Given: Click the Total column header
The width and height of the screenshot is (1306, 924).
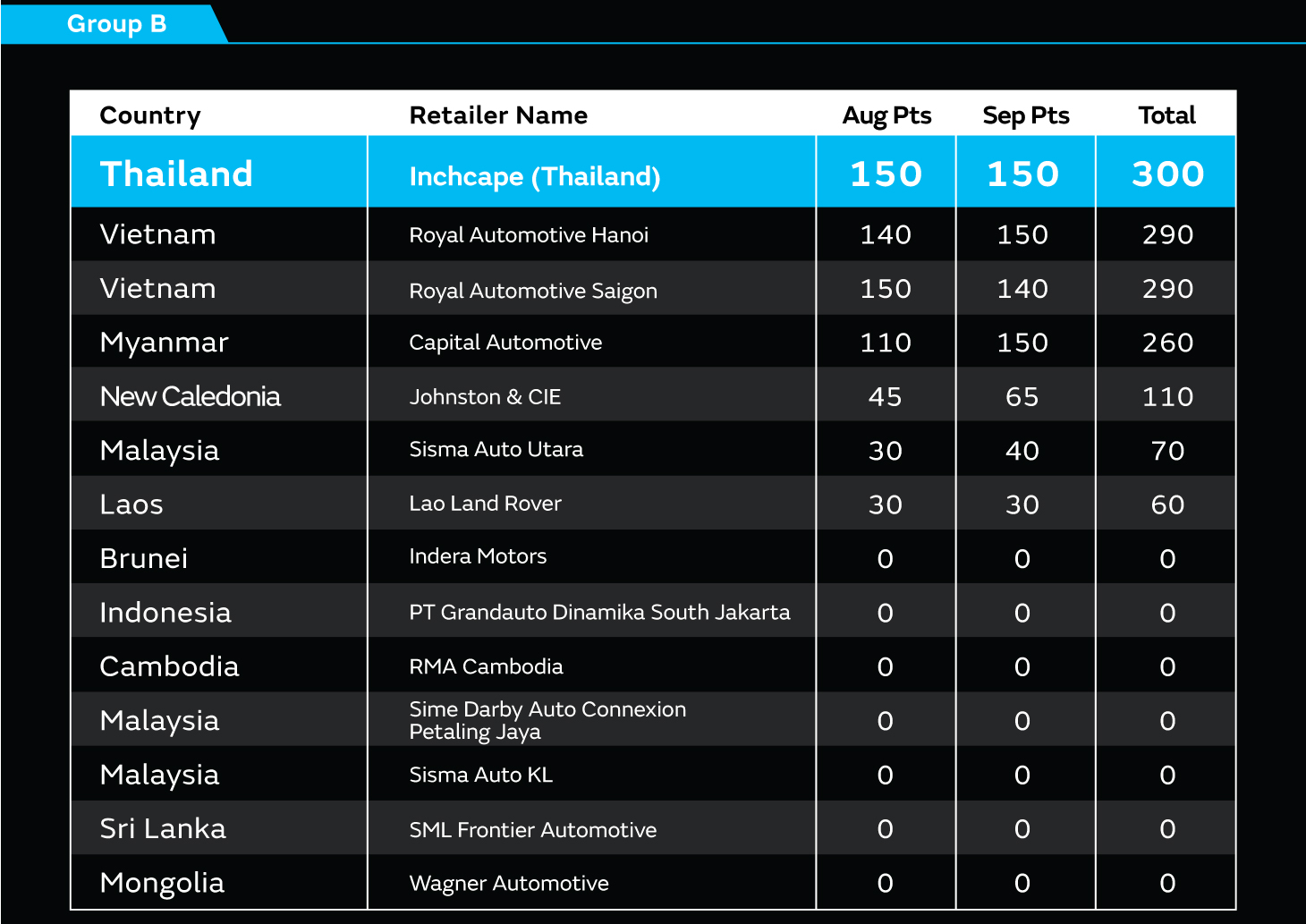Looking at the screenshot, I should point(1166,115).
